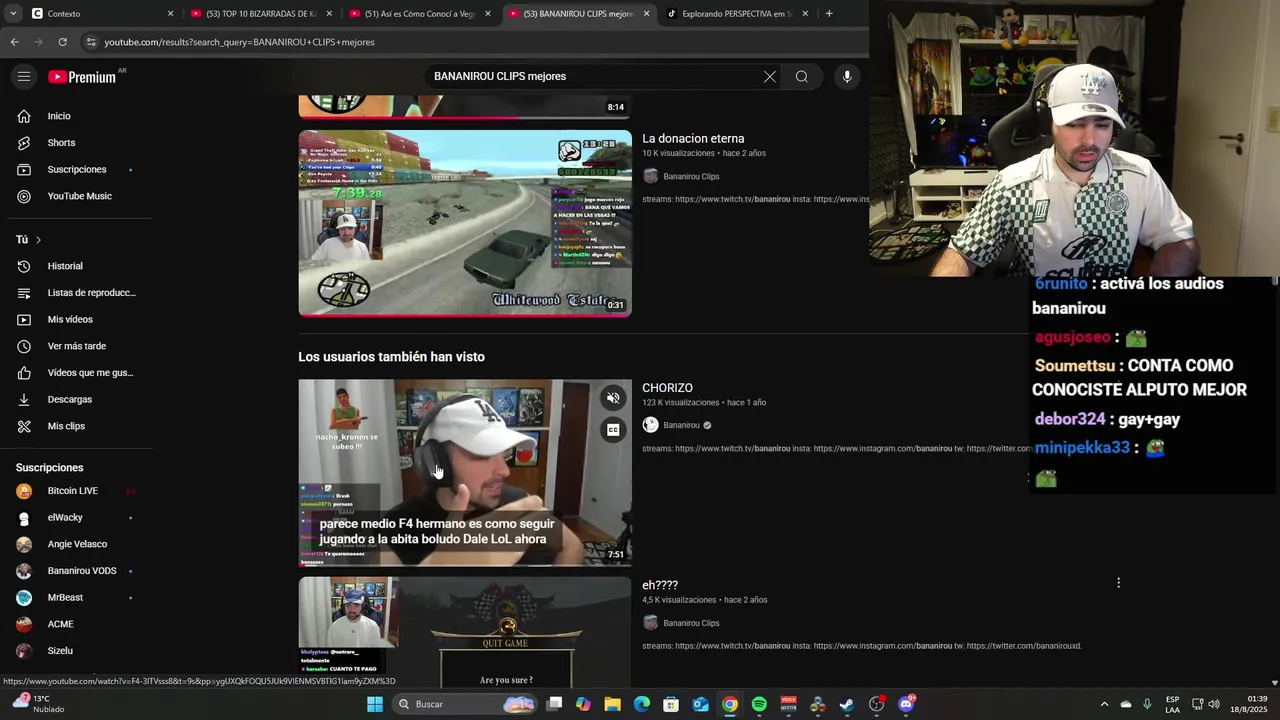Open the CHORIZO video title

coord(667,388)
